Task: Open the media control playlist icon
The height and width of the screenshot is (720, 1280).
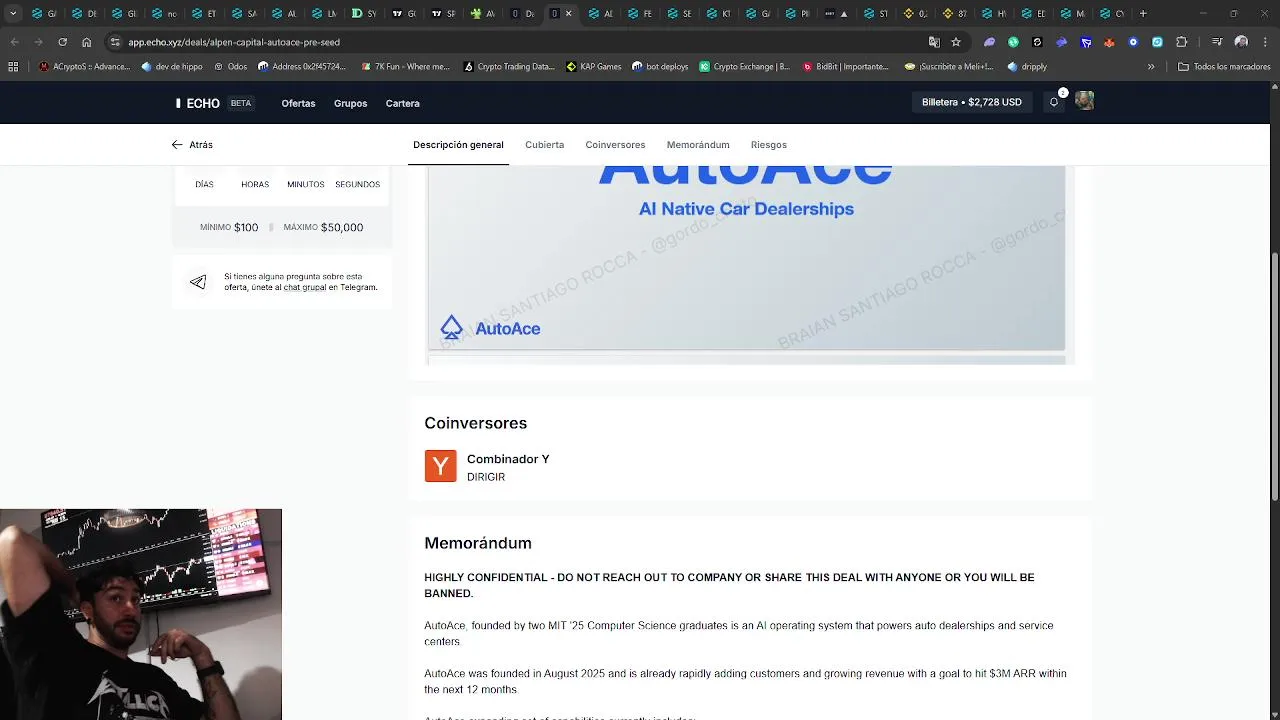Action: [x=1217, y=42]
